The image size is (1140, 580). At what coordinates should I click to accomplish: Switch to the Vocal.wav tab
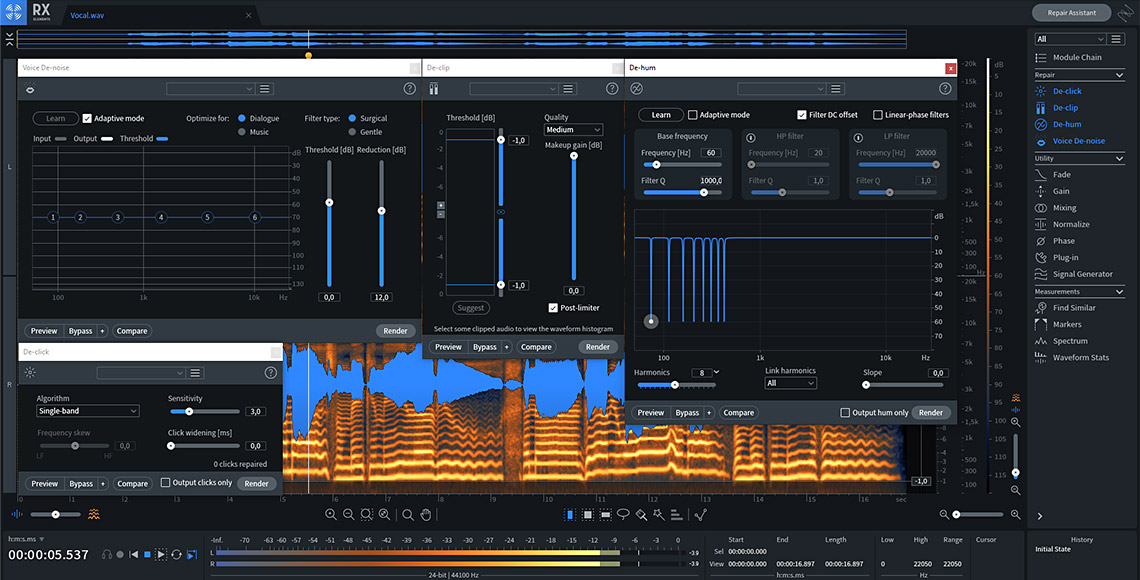[x=87, y=15]
